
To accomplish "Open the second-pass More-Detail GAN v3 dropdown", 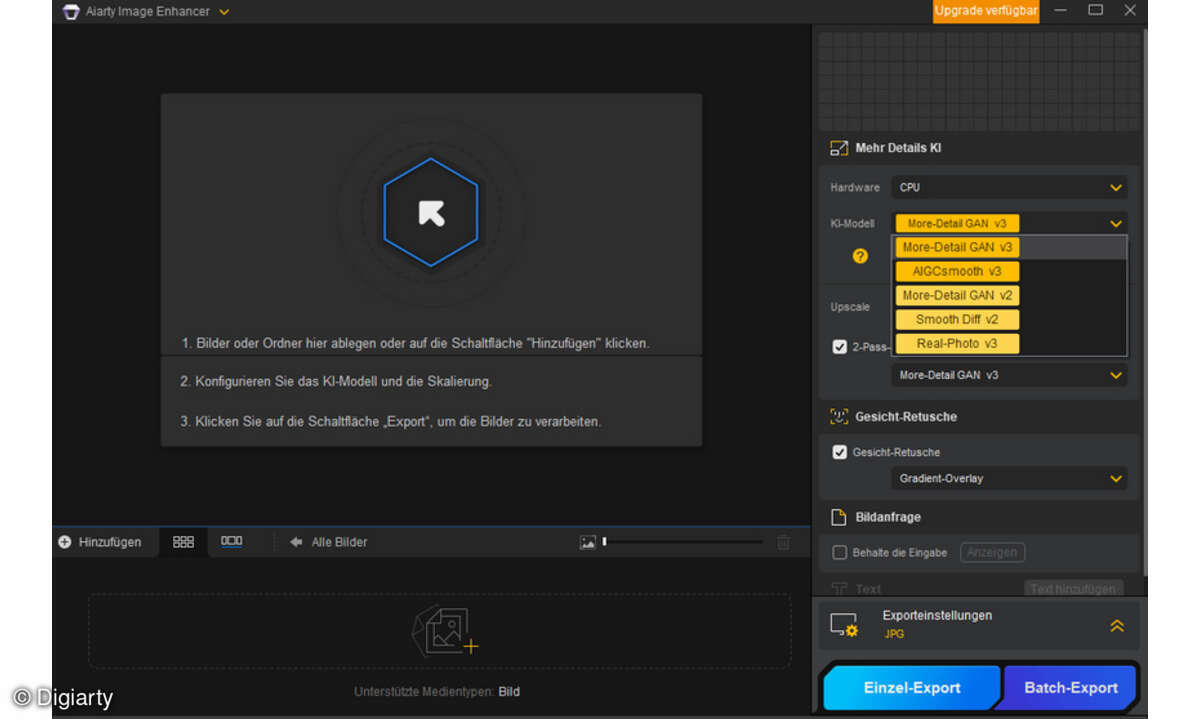I will pos(1010,375).
